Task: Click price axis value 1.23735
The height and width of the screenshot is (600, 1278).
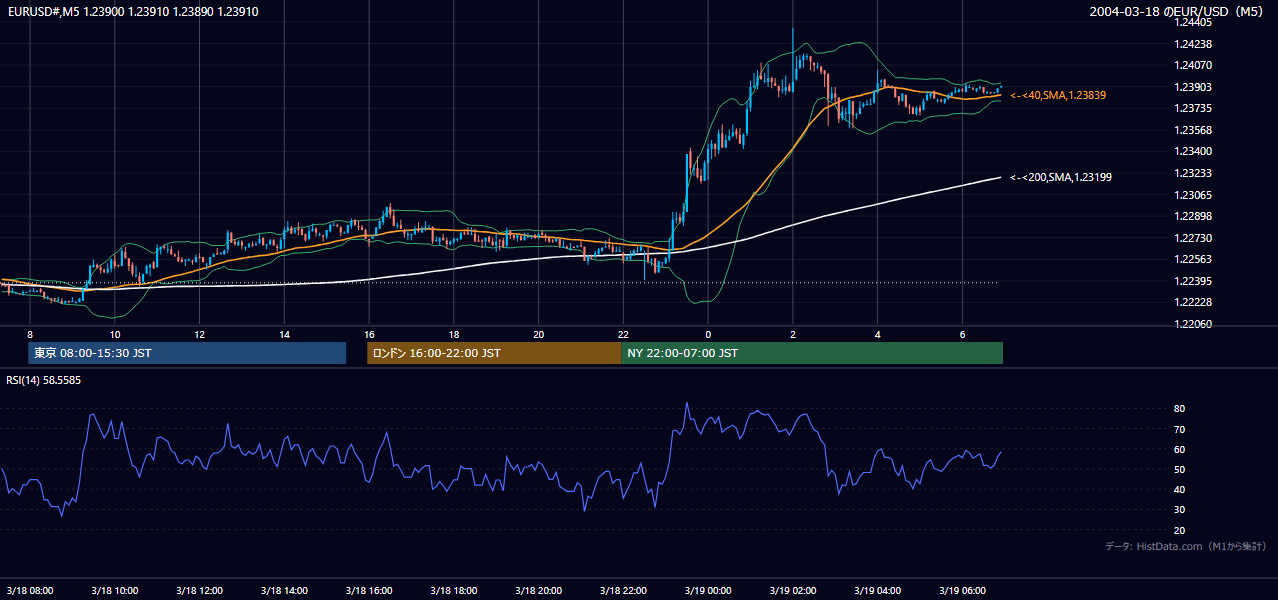Action: click(x=1192, y=108)
